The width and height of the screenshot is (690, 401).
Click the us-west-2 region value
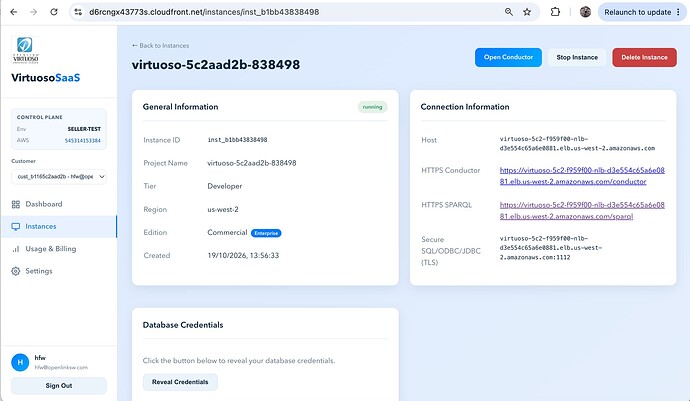(223, 210)
